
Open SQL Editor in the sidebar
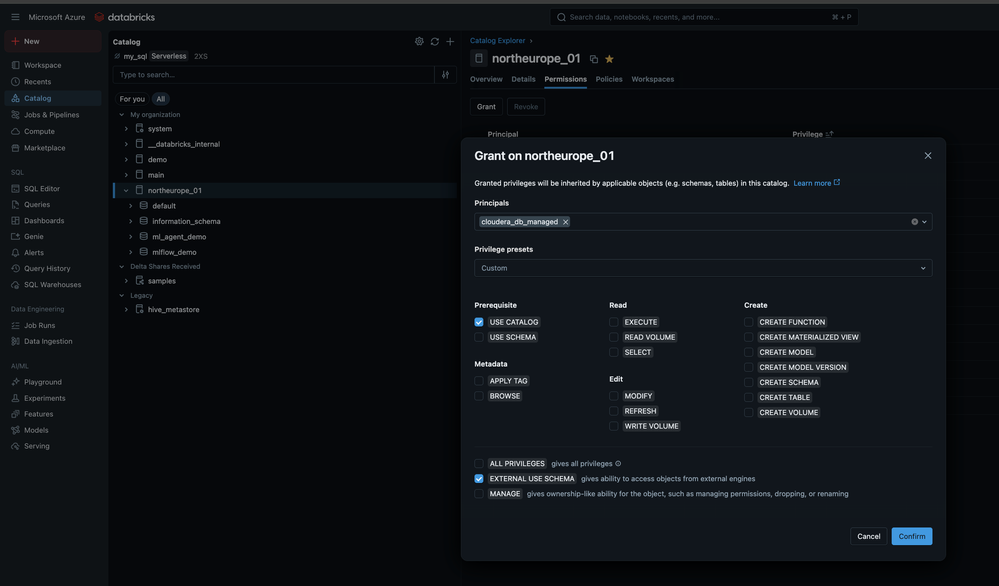[42, 189]
